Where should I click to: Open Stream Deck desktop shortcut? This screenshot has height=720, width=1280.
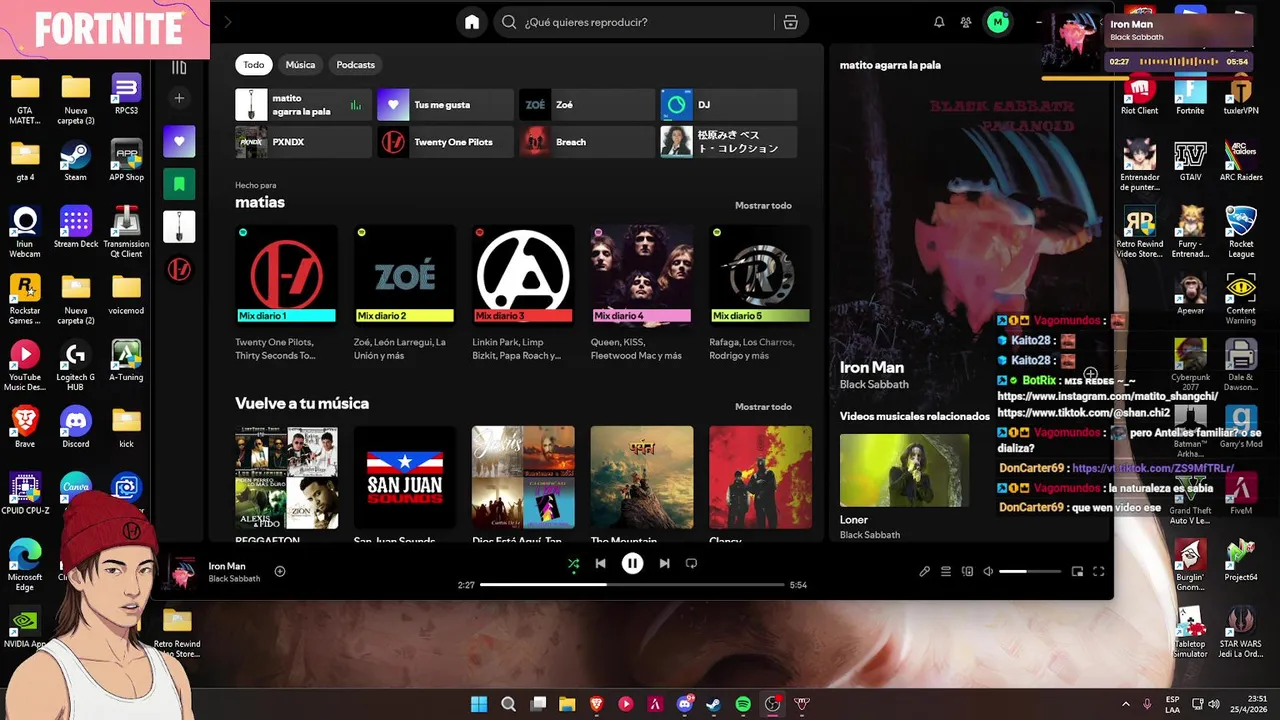coord(75,227)
